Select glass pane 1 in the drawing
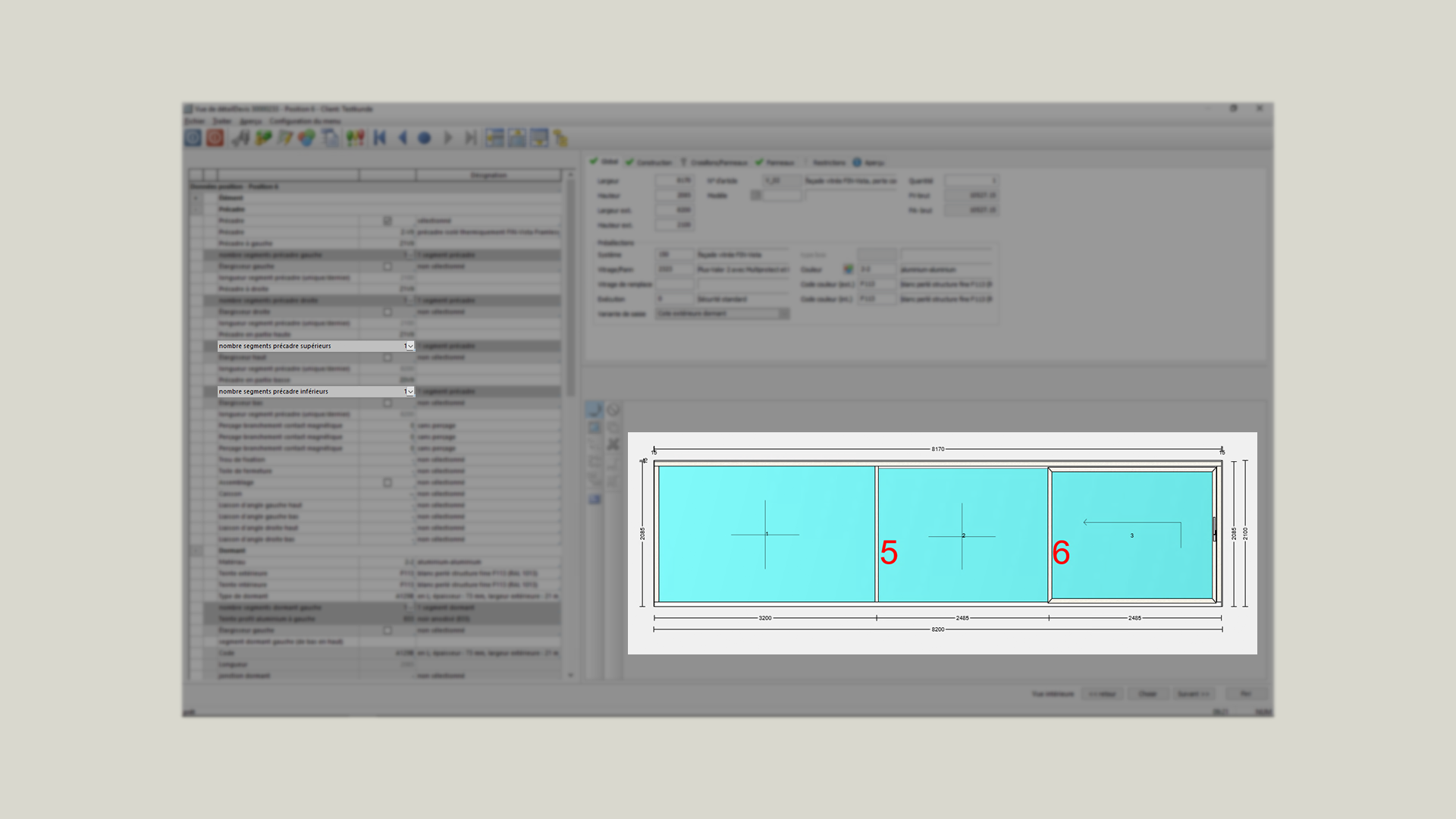The height and width of the screenshot is (819, 1456). click(x=766, y=534)
